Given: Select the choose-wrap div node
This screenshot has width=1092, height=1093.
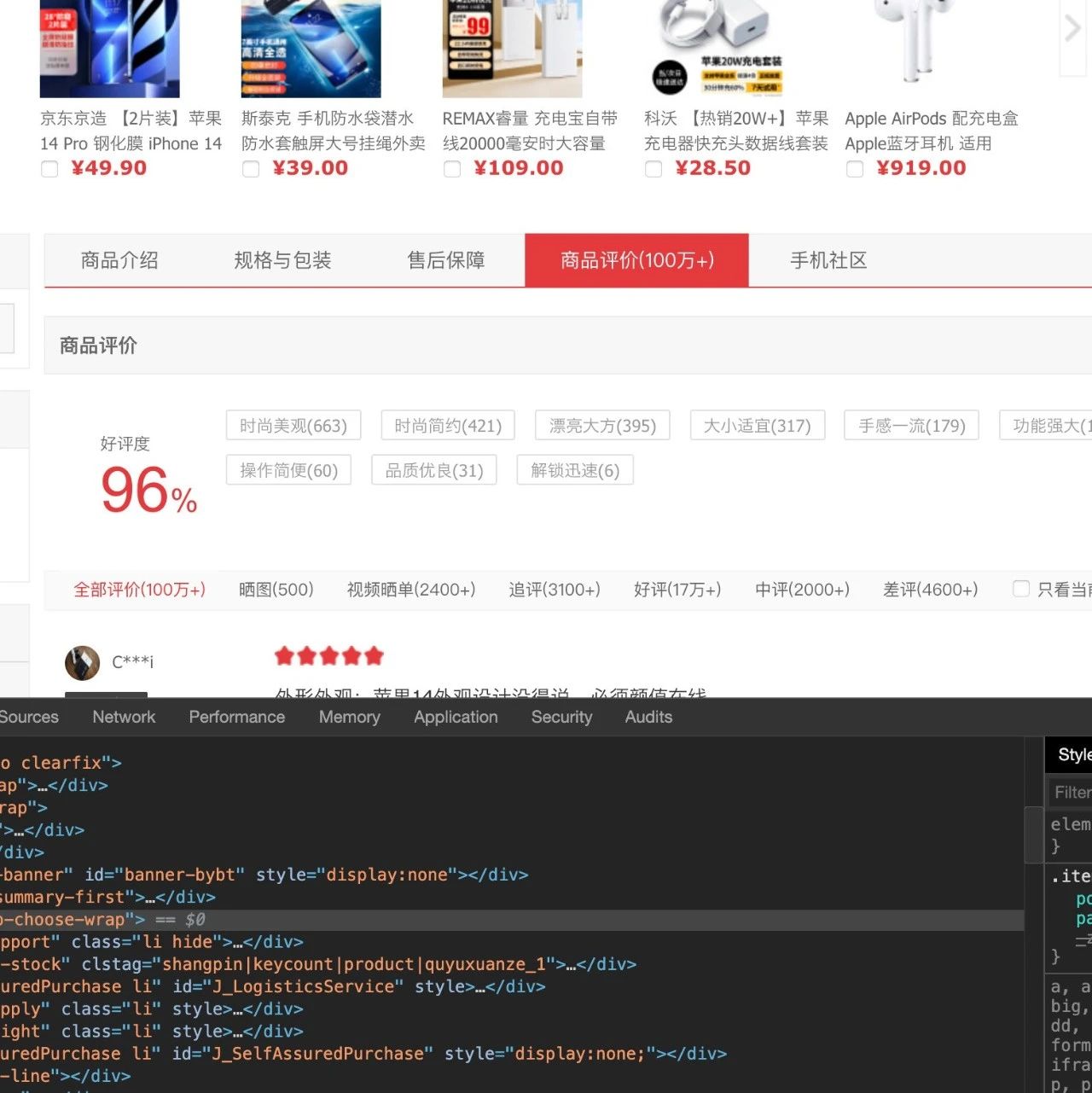Looking at the screenshot, I should (x=512, y=920).
